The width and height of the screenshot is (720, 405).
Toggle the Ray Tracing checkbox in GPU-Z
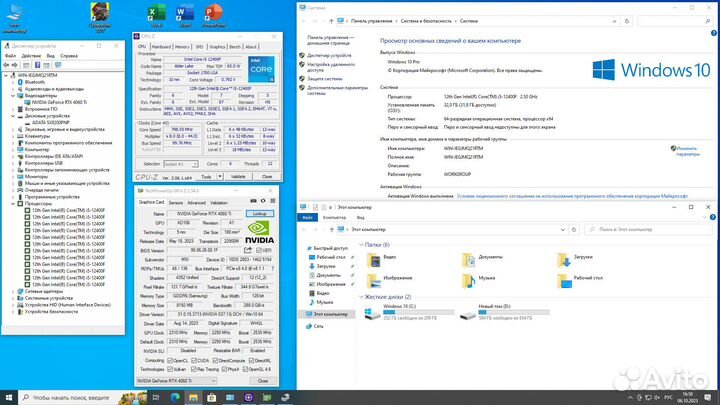(x=194, y=369)
